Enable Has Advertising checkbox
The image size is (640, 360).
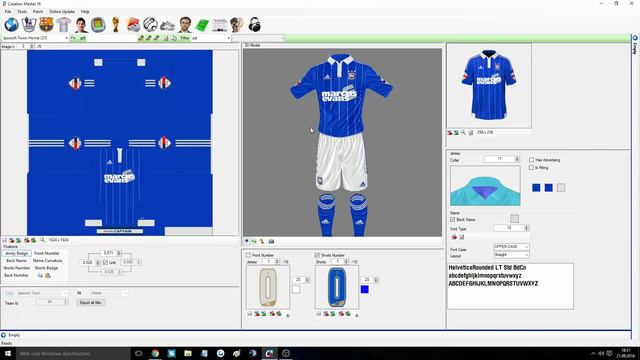tap(531, 160)
